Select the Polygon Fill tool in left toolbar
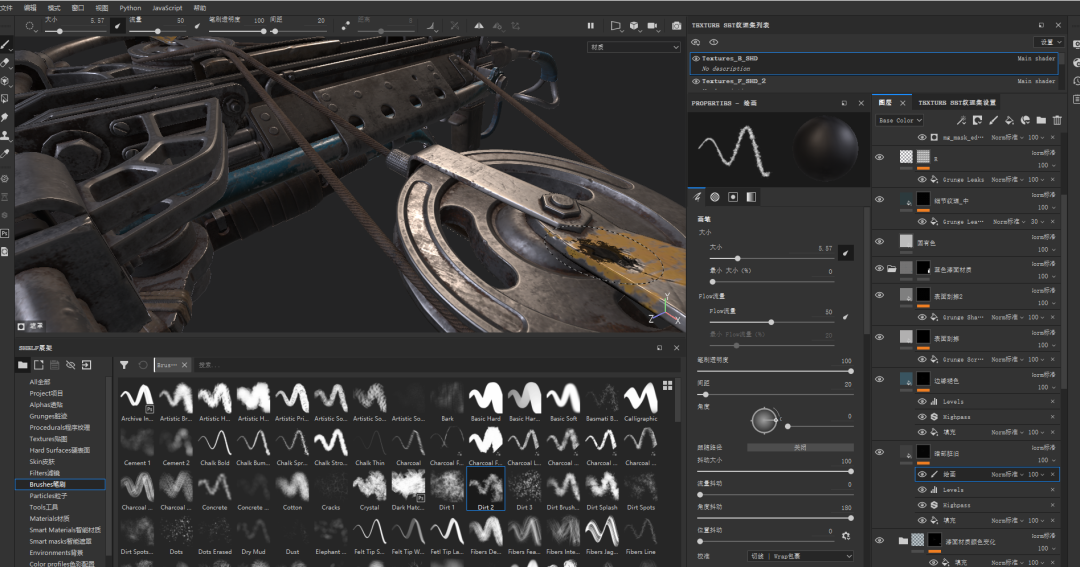Screen dimensions: 1080x567 click(6, 99)
